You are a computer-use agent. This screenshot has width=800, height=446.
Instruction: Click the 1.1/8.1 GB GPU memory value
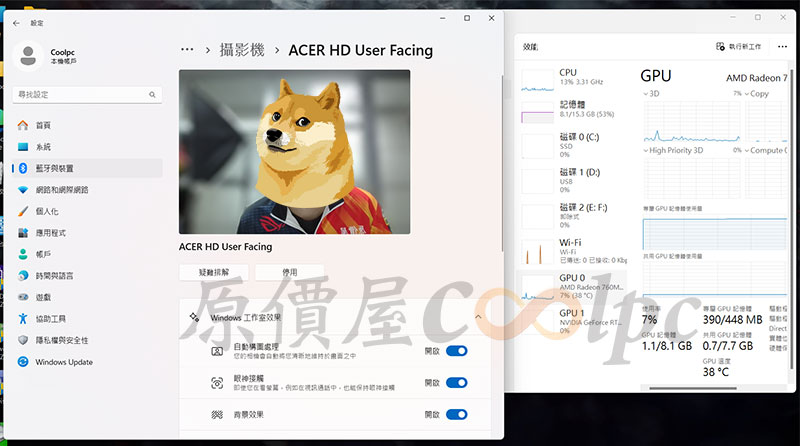[x=667, y=346]
